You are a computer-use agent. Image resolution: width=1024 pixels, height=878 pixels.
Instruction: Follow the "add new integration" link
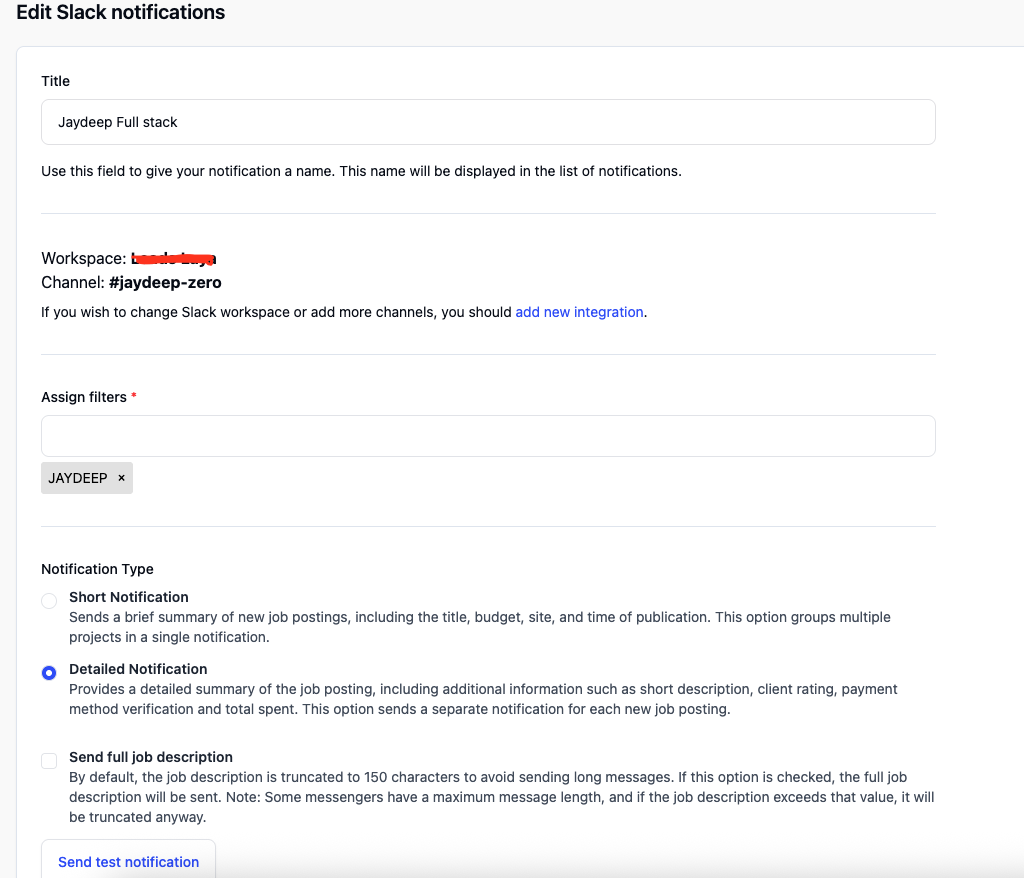pyautogui.click(x=579, y=312)
